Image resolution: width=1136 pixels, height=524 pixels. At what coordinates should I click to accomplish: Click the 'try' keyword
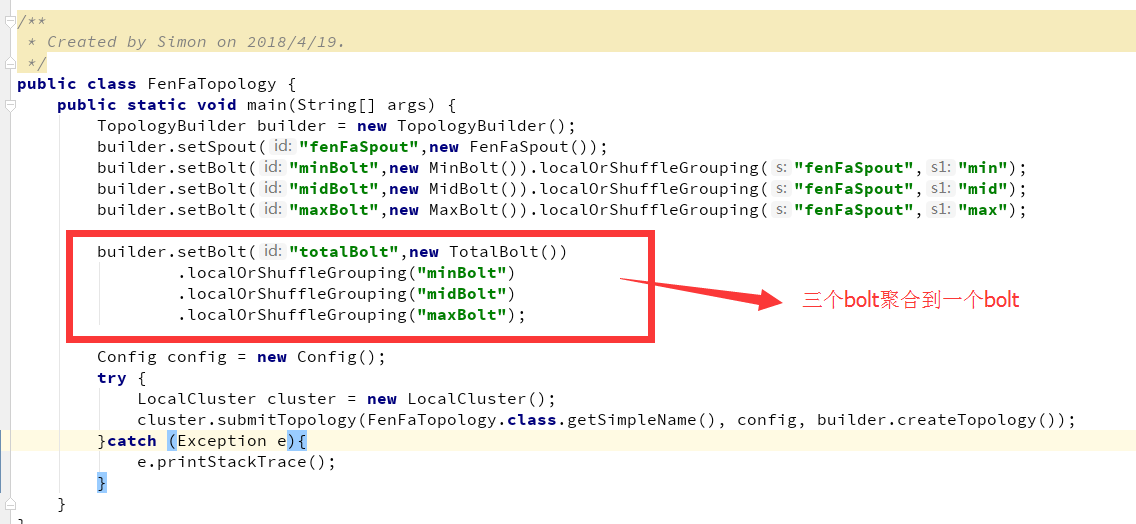(x=112, y=378)
